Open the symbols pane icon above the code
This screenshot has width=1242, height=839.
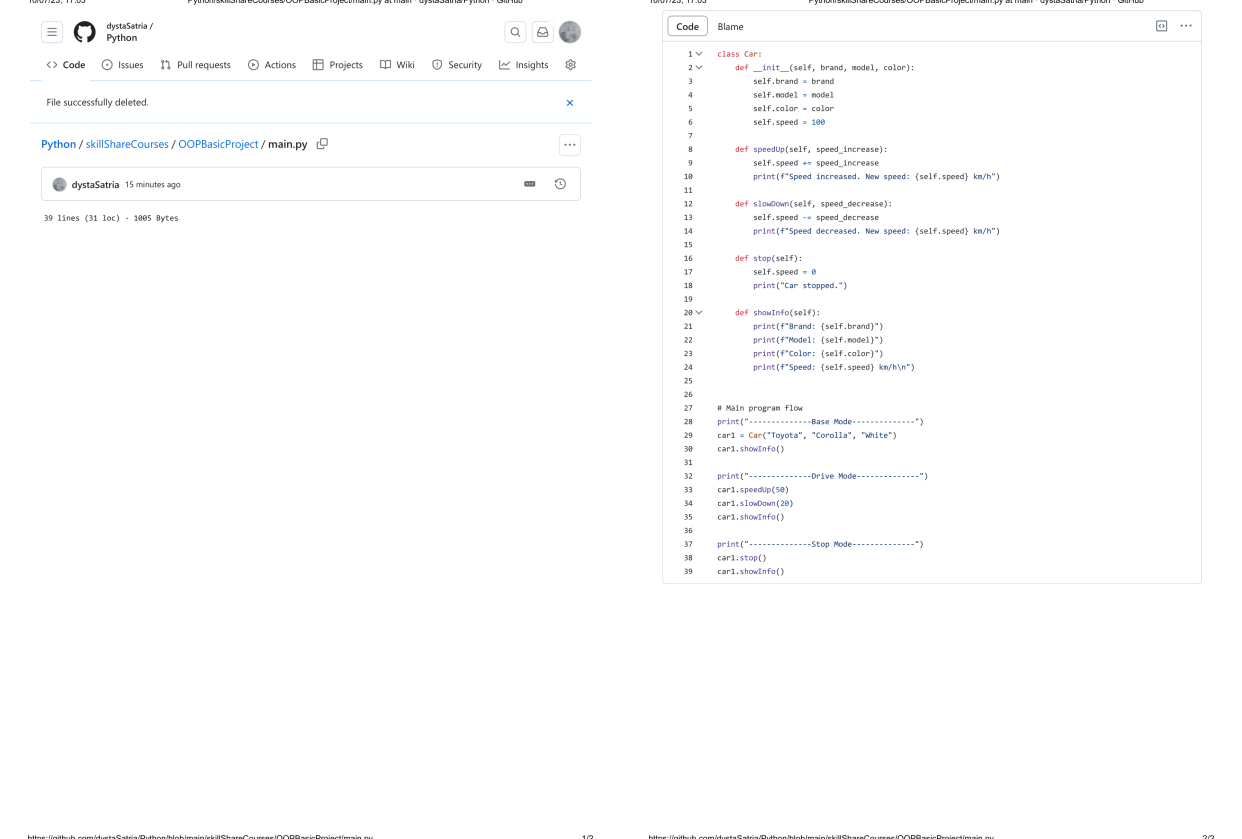1160,26
